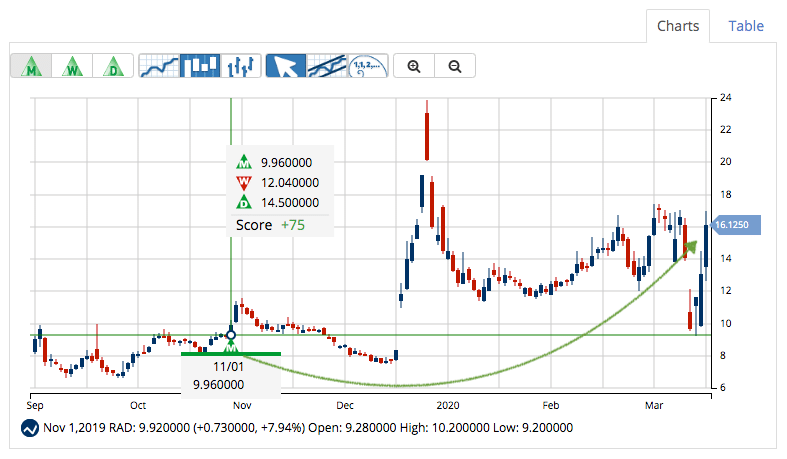Click the Mar month axis label
Image resolution: width=787 pixels, height=459 pixels.
click(x=654, y=405)
